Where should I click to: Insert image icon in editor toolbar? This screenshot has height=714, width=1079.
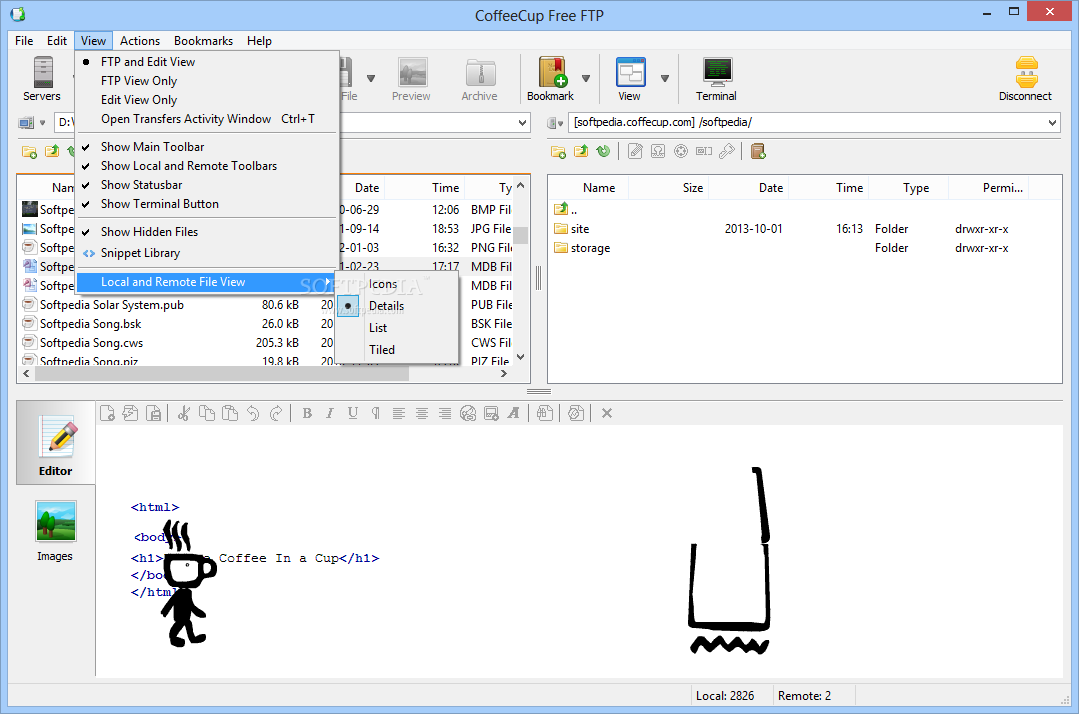pos(491,413)
